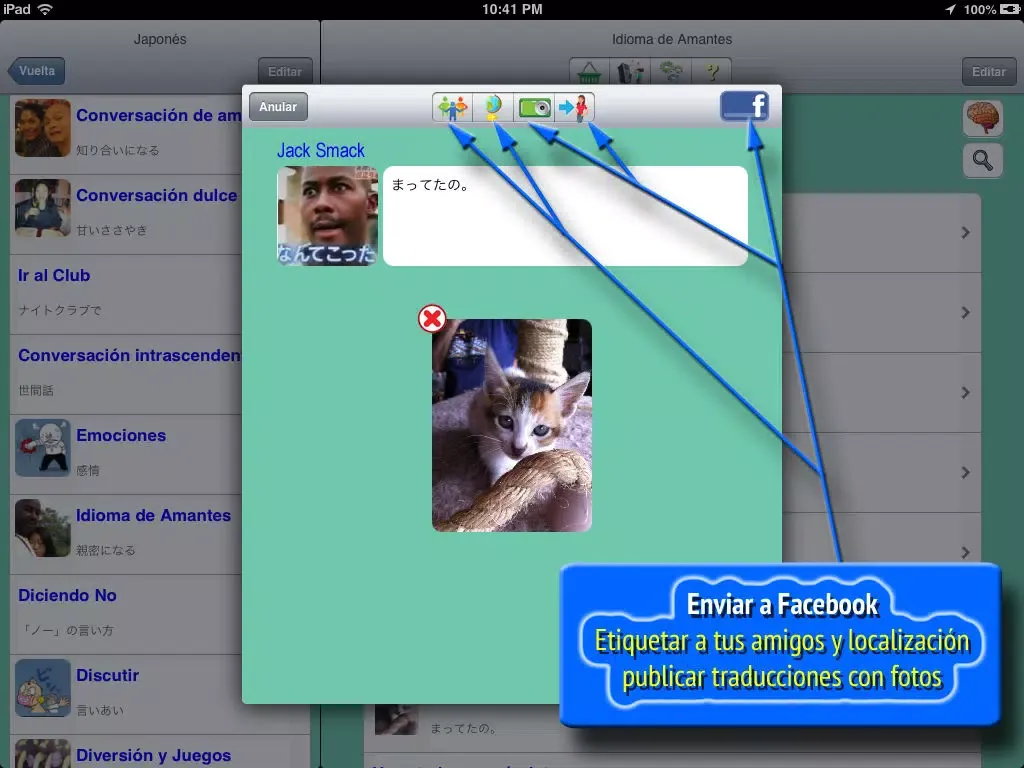This screenshot has width=1024, height=768.
Task: Tap the location services arrow icon
Action: click(950, 9)
